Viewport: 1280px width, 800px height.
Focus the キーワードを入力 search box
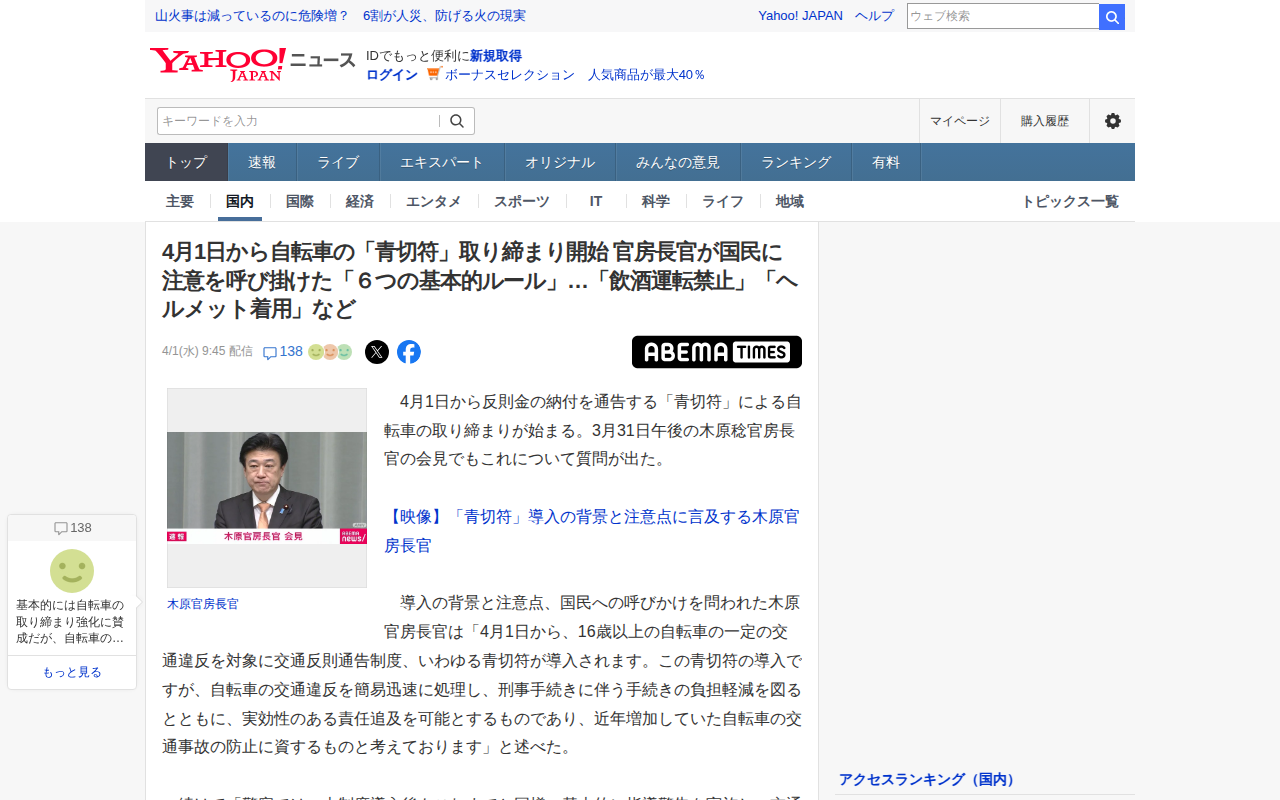pyautogui.click(x=298, y=121)
